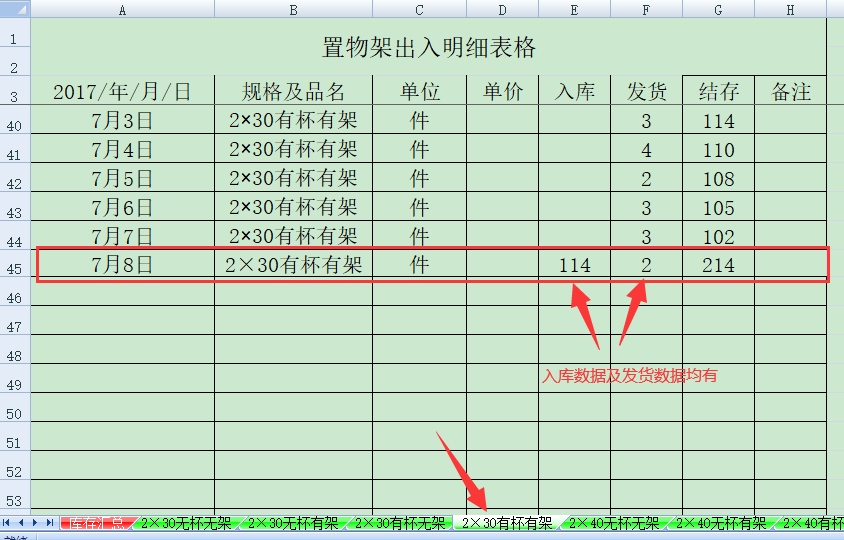This screenshot has width=844, height=540.
Task: Jump to first sheet with navigation arrow
Action: tap(6, 522)
